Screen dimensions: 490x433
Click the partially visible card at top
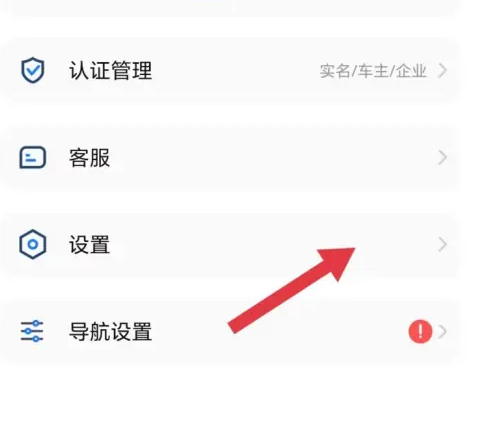coord(233,7)
